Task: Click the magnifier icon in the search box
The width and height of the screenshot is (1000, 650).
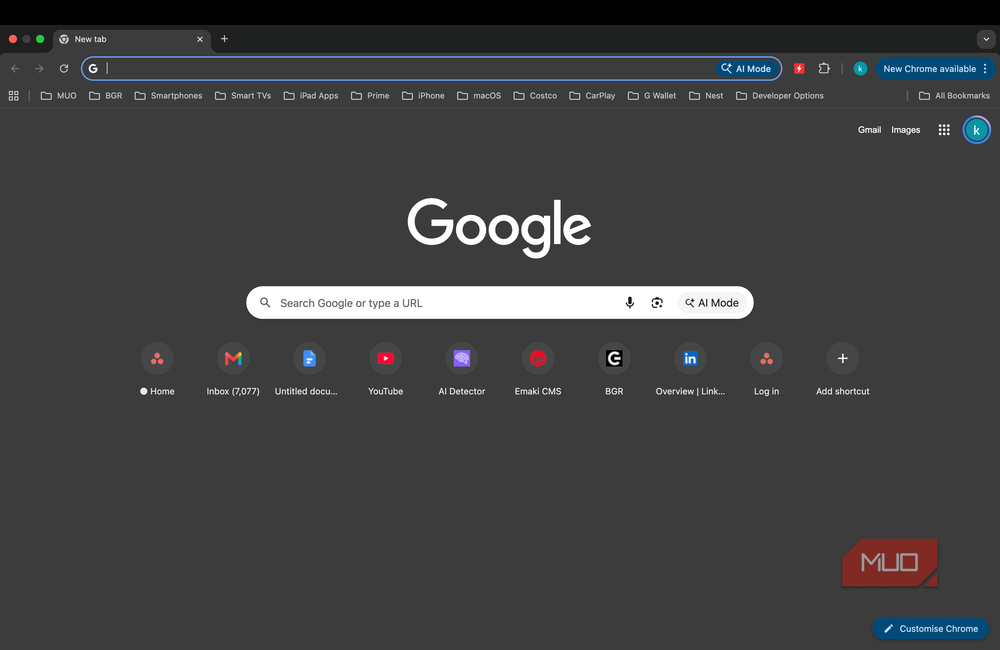Action: coord(265,302)
